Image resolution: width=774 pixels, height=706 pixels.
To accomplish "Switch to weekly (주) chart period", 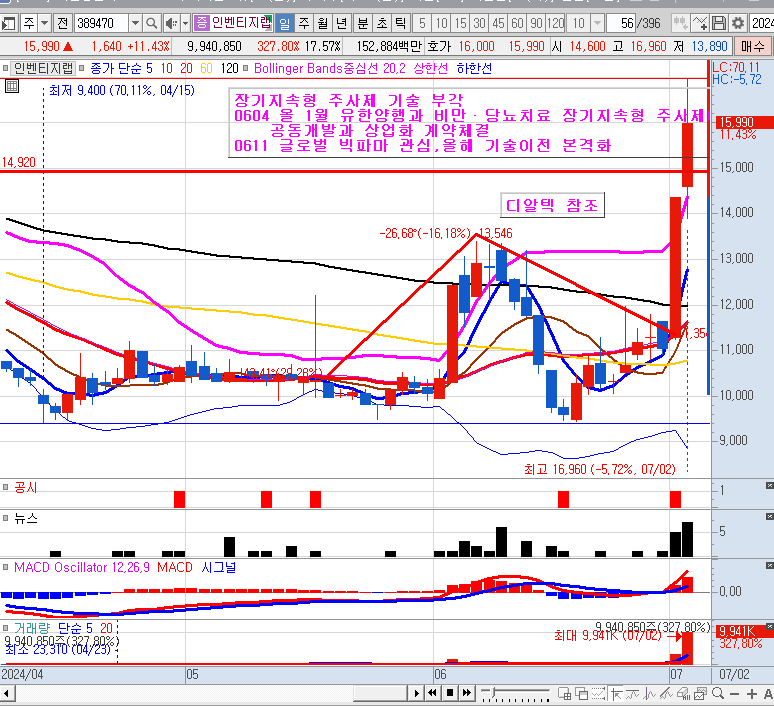I will click(x=304, y=22).
